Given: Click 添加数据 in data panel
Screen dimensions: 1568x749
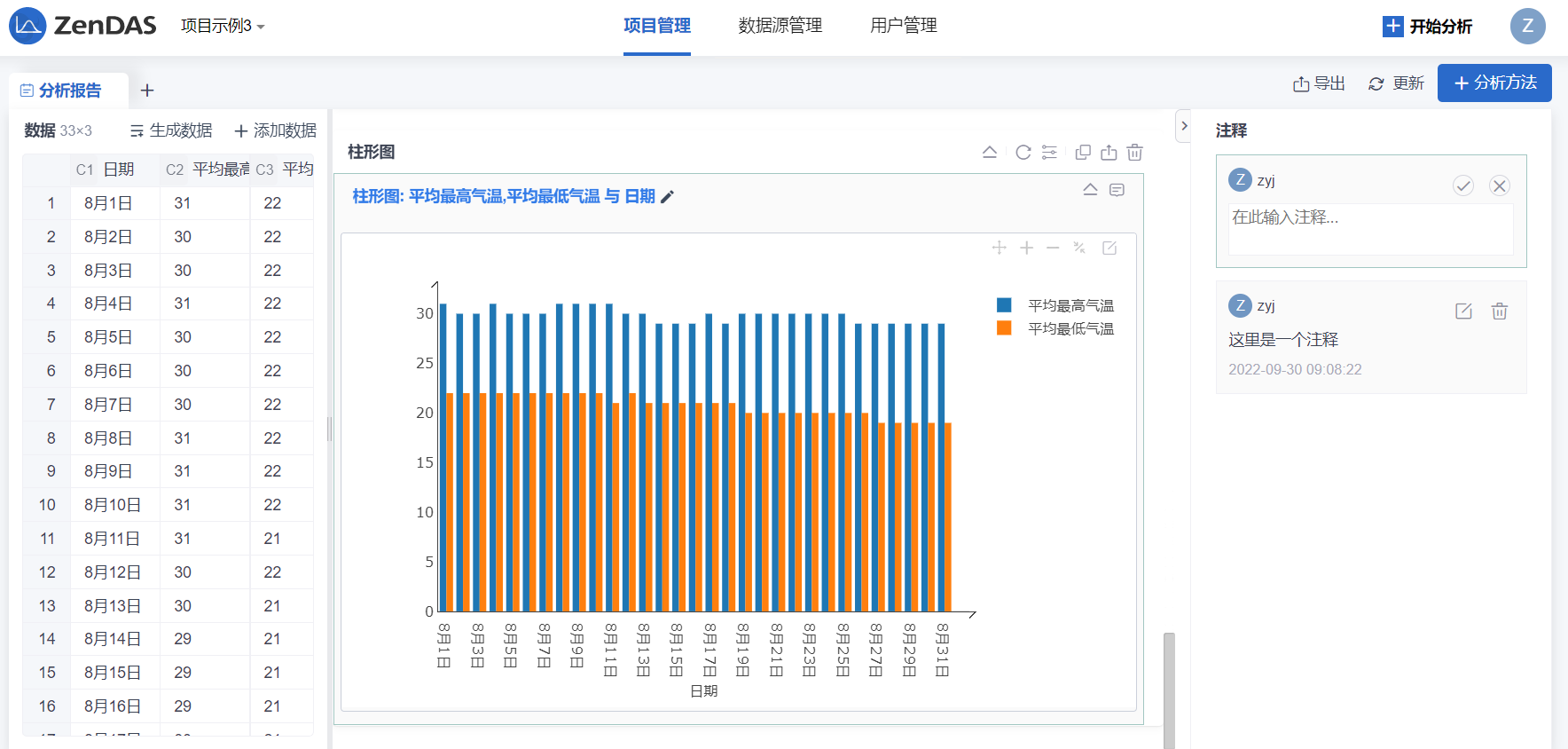Looking at the screenshot, I should (x=275, y=131).
